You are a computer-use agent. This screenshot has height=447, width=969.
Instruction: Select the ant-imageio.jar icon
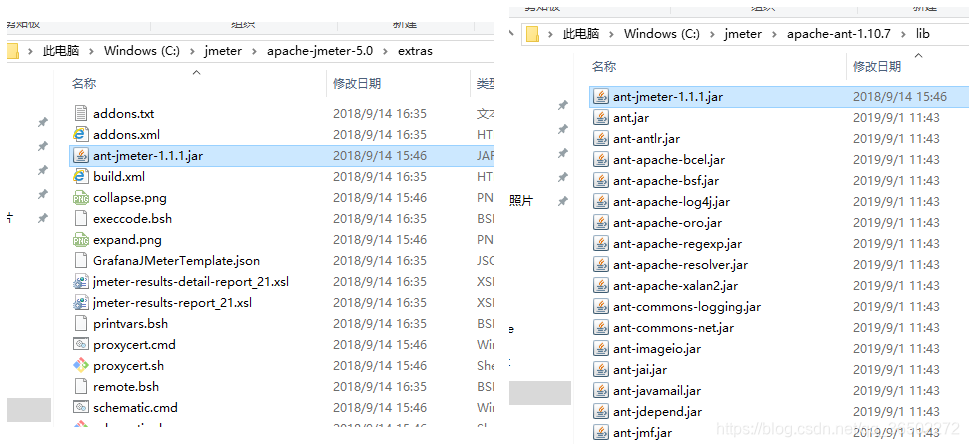(x=601, y=349)
